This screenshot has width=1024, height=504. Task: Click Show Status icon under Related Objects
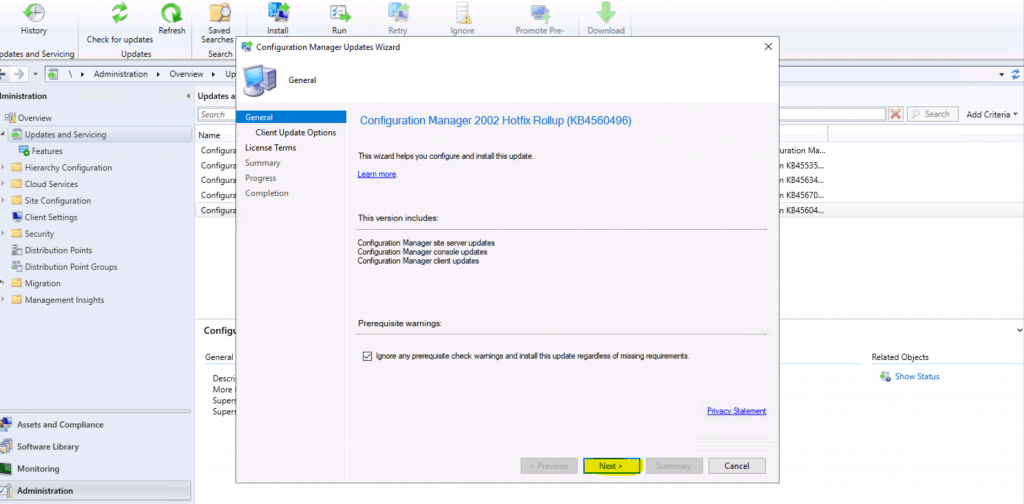(886, 377)
